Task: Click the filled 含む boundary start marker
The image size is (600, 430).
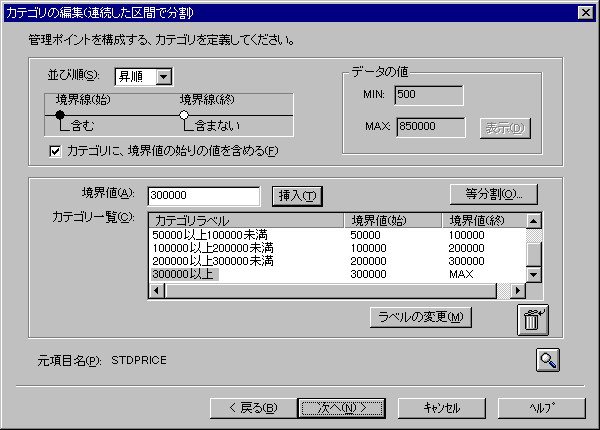Action: click(x=60, y=115)
